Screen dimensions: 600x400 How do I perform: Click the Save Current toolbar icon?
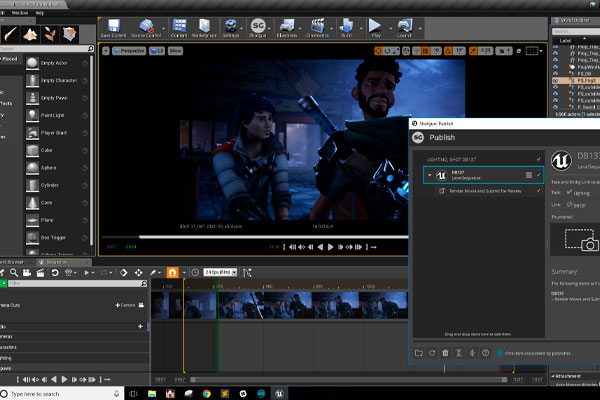coord(114,26)
